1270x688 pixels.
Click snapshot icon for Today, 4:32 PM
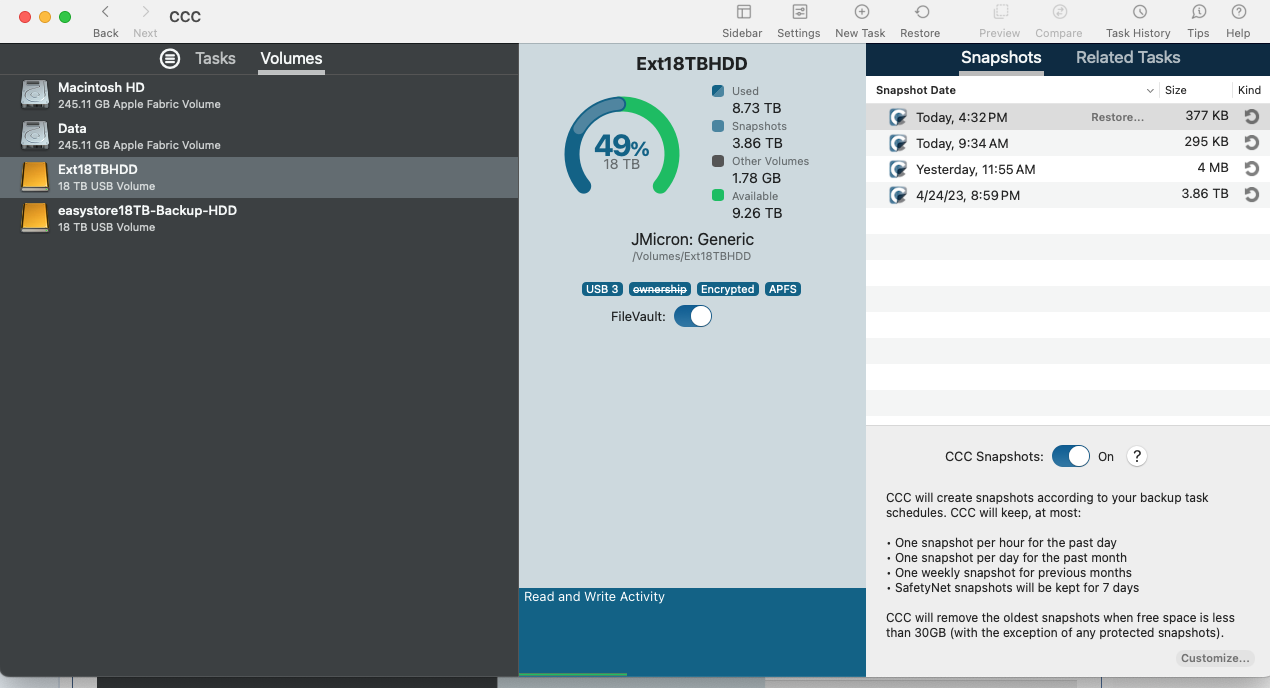click(898, 117)
